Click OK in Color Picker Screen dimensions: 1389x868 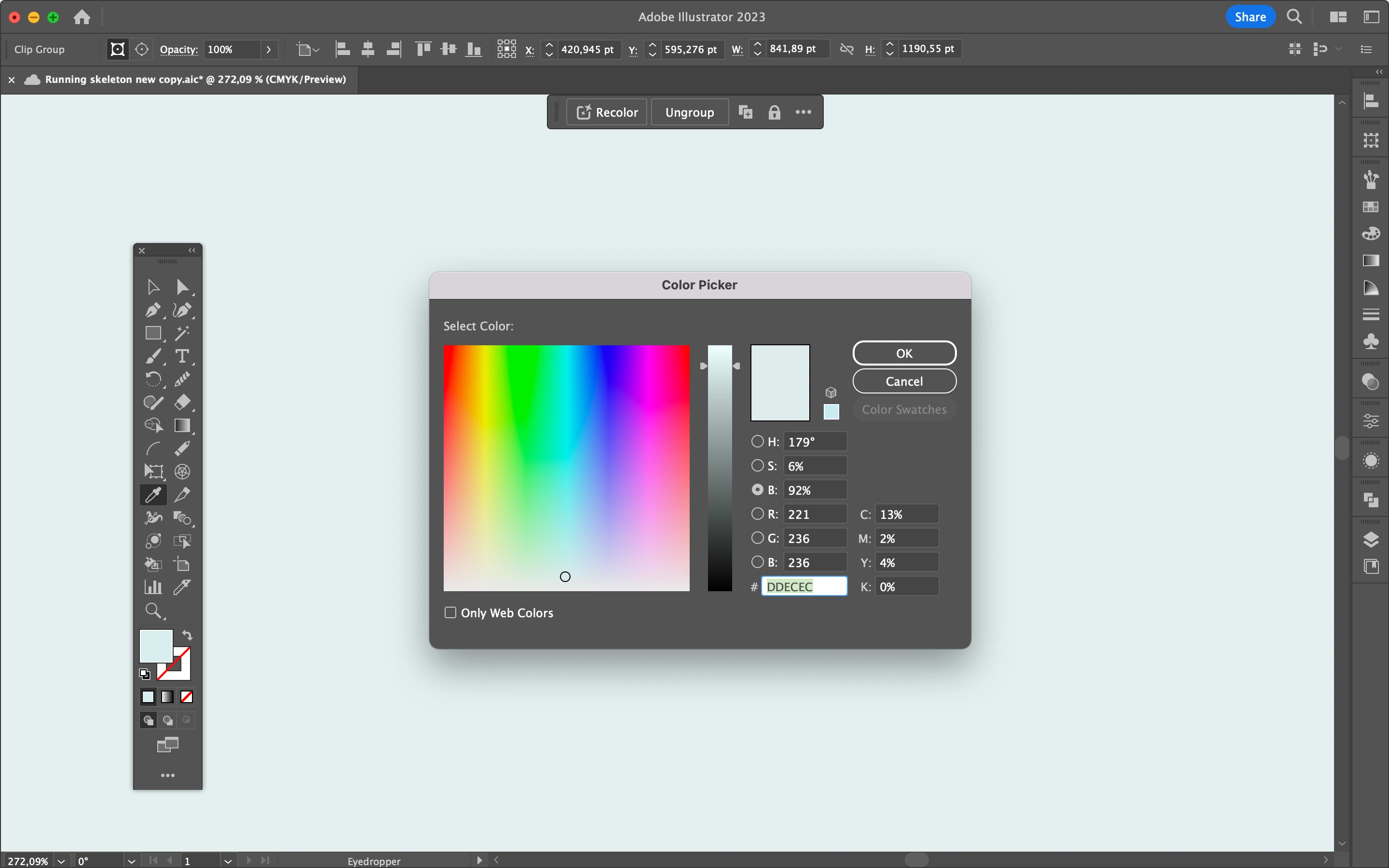click(x=904, y=353)
